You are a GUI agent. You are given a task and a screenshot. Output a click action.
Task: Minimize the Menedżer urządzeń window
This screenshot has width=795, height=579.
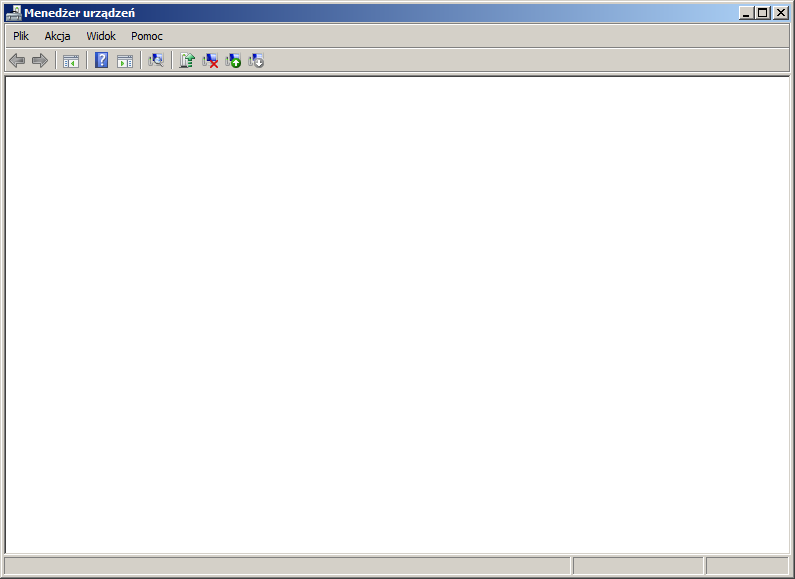747,13
